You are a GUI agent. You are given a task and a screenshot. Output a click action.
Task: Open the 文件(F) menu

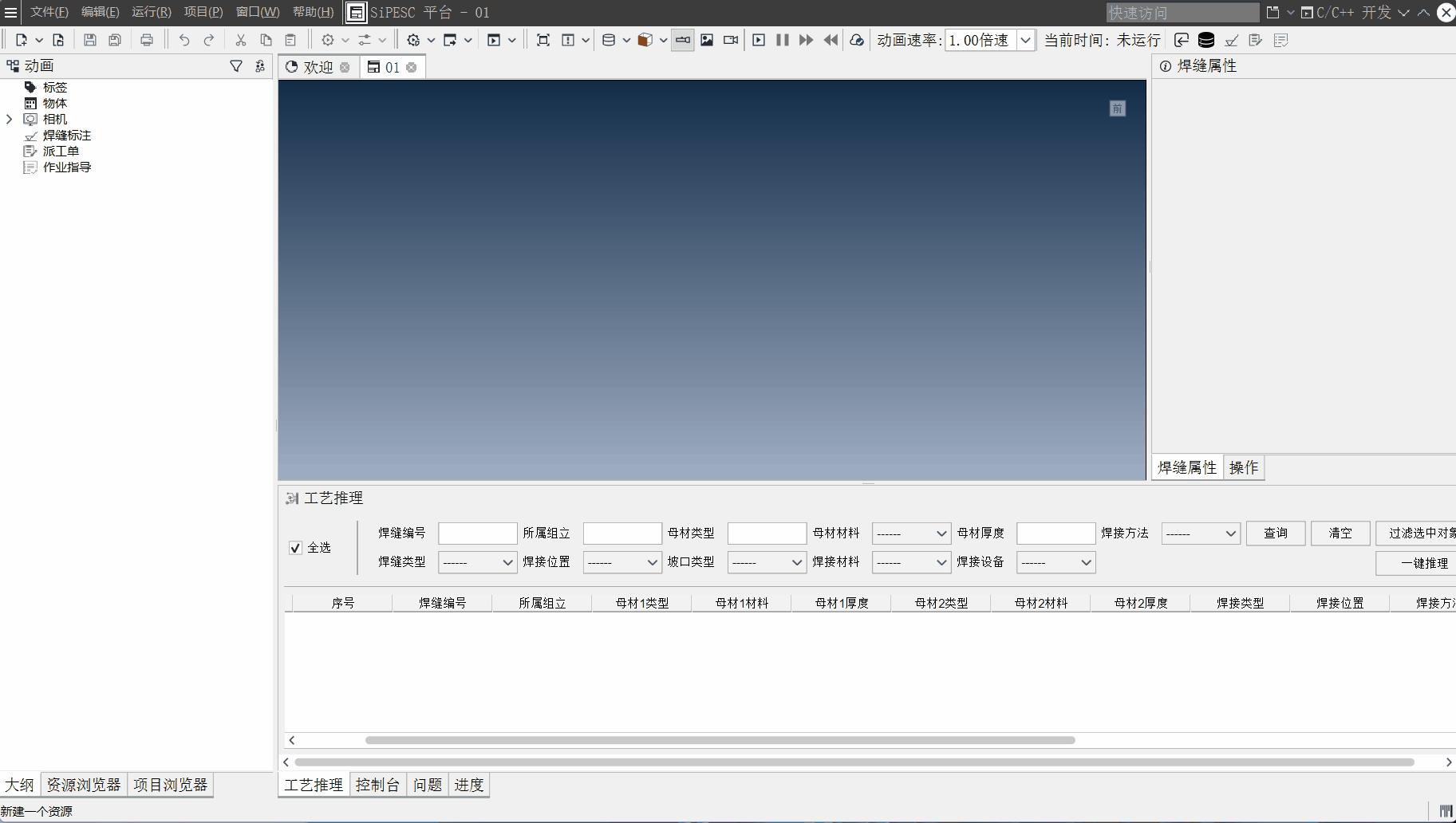[49, 12]
